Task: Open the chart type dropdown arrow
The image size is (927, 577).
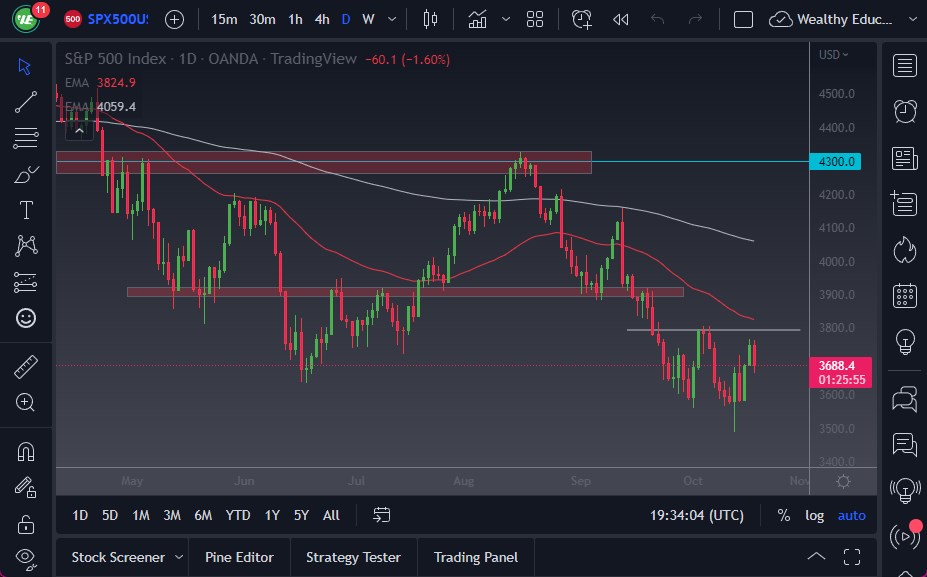Action: pos(505,19)
